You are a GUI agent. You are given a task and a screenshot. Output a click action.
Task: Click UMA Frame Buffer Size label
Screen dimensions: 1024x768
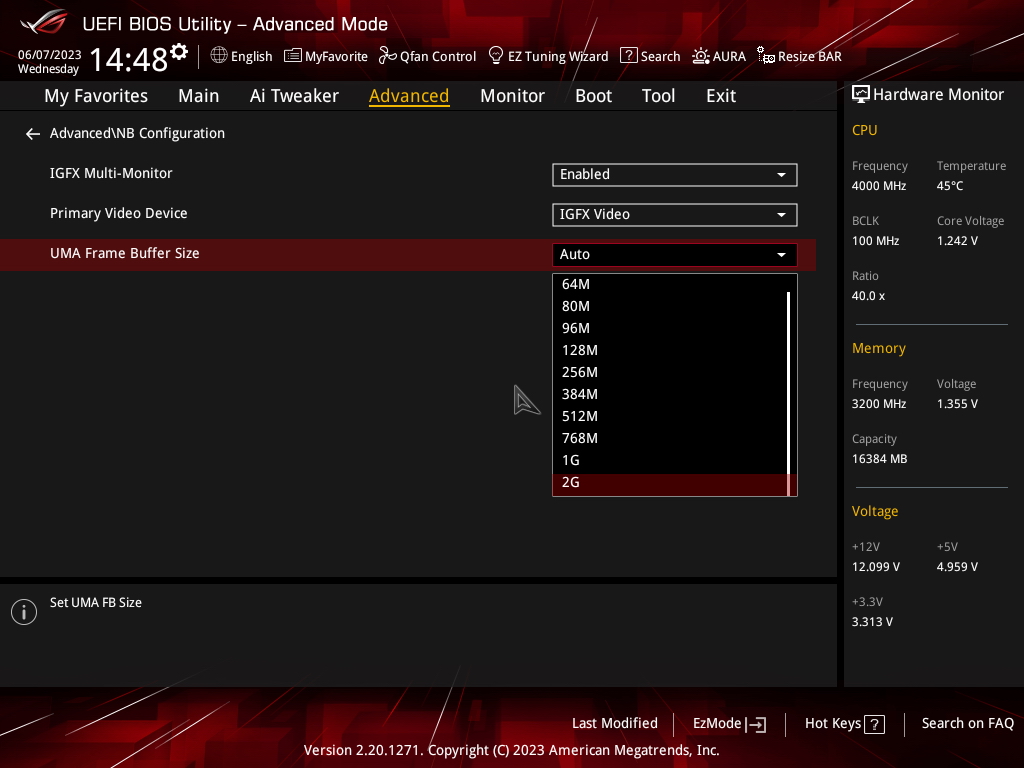125,253
